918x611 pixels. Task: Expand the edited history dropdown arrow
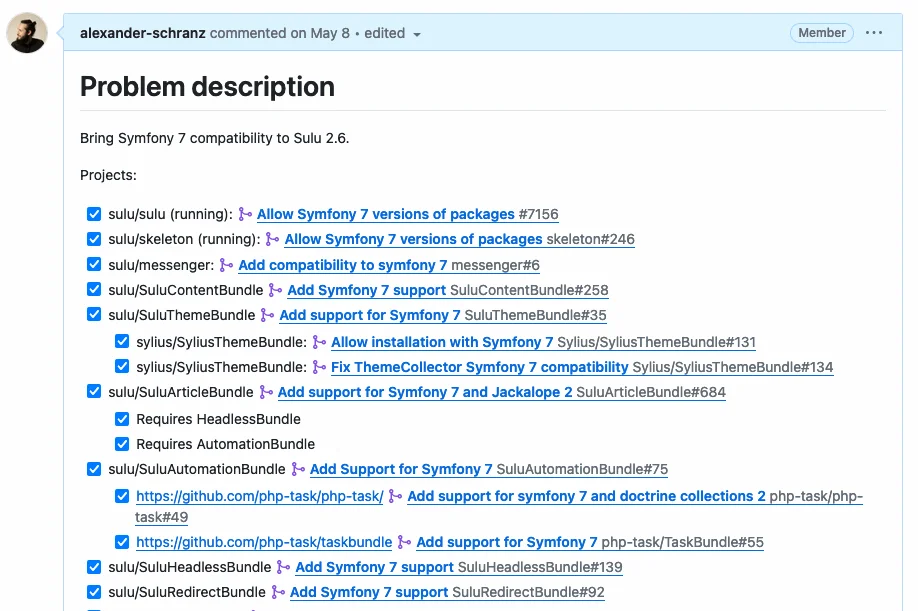point(417,34)
